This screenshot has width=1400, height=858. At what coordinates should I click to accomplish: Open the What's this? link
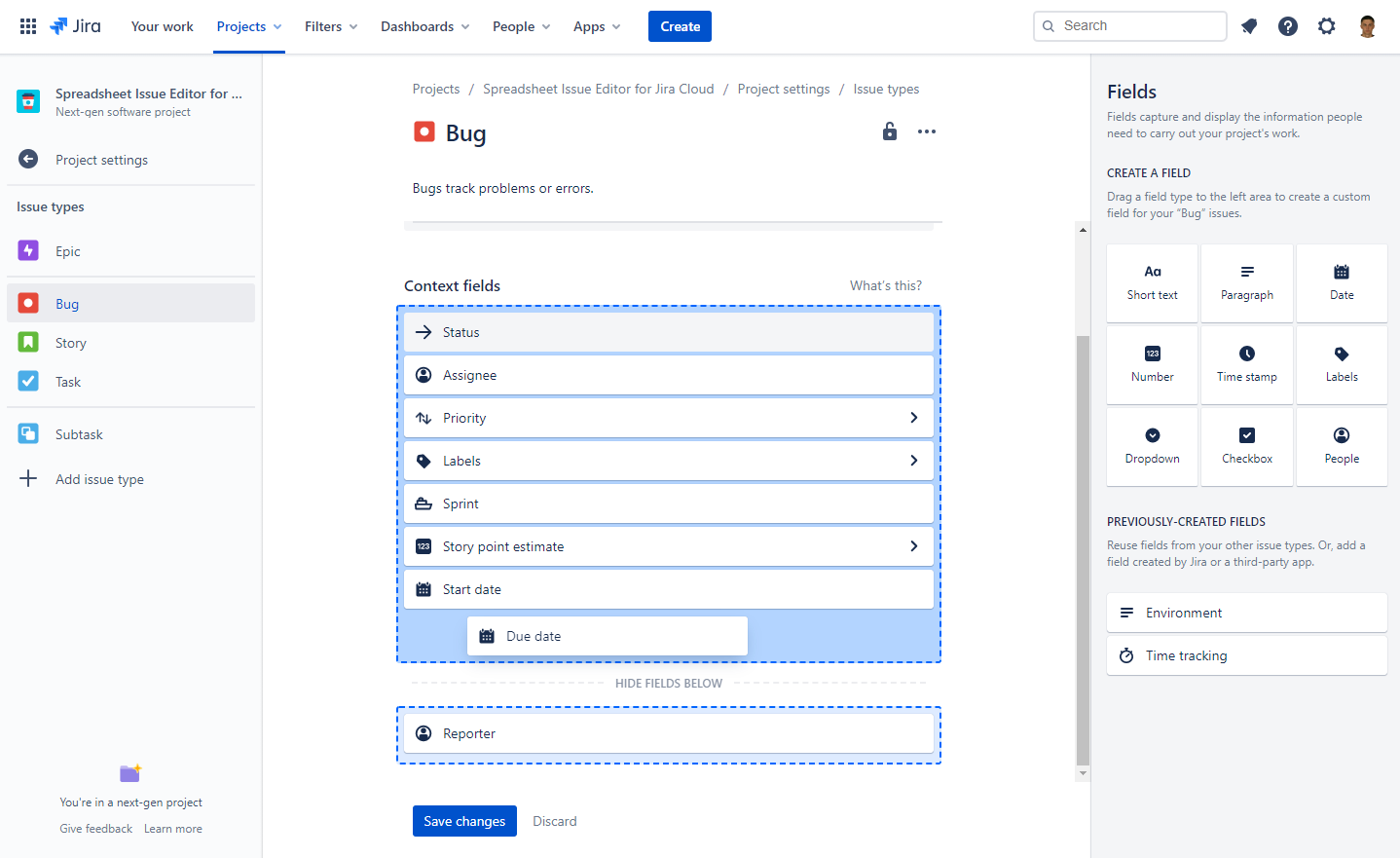pyautogui.click(x=886, y=285)
